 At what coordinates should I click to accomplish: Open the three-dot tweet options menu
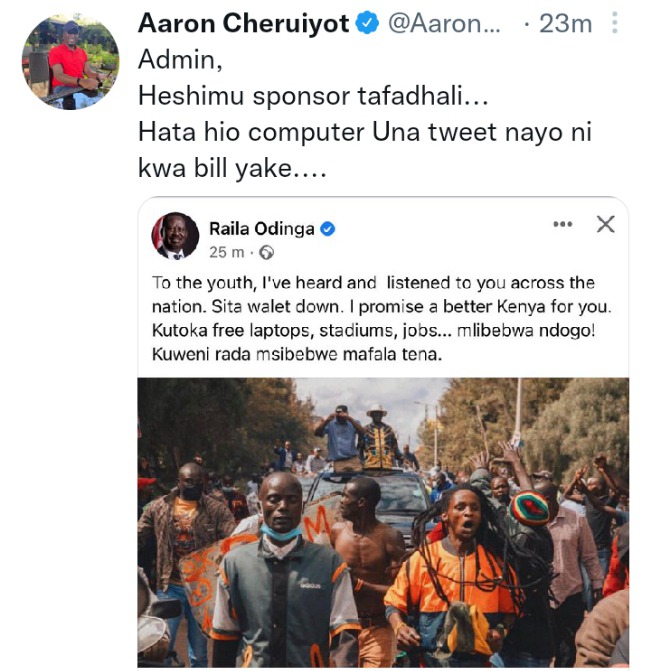(x=614, y=23)
